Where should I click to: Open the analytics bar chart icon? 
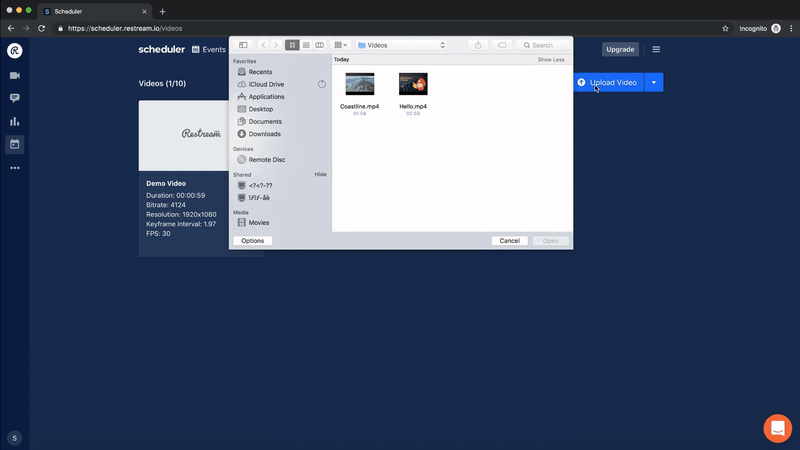pos(15,121)
